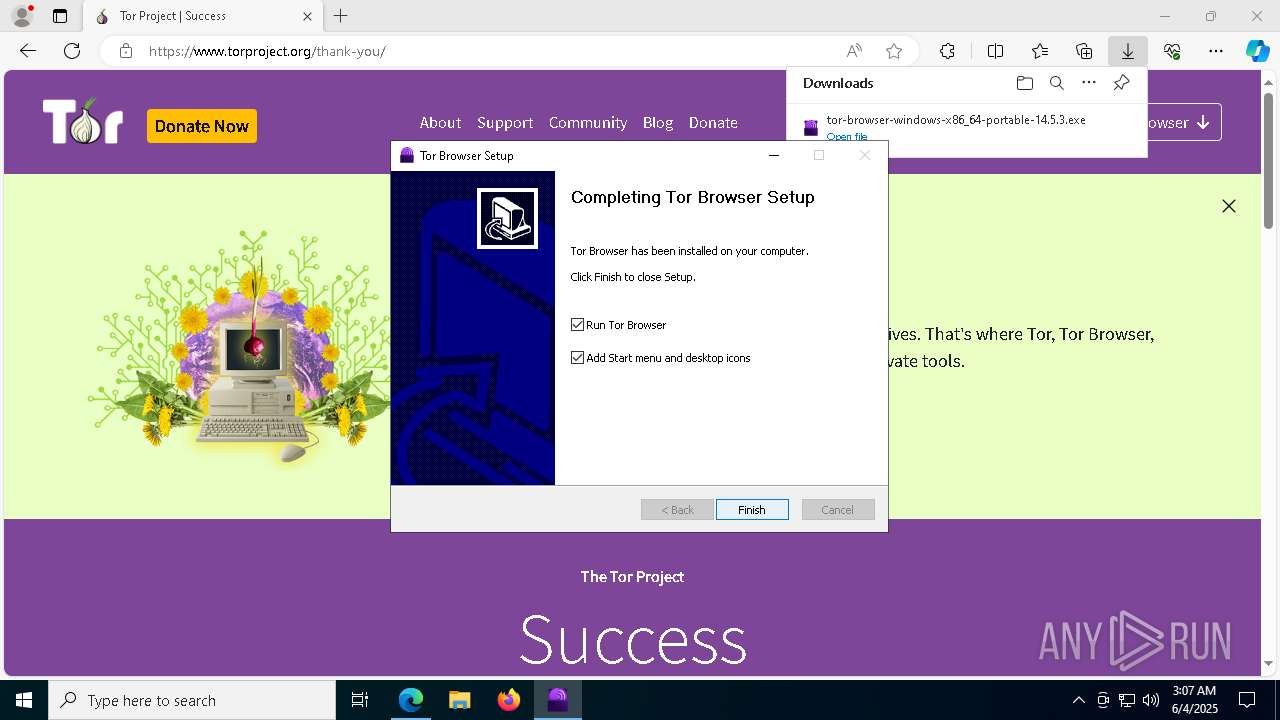Open Donate in Tor site navigation
Image resolution: width=1280 pixels, height=720 pixels.
[x=713, y=122]
